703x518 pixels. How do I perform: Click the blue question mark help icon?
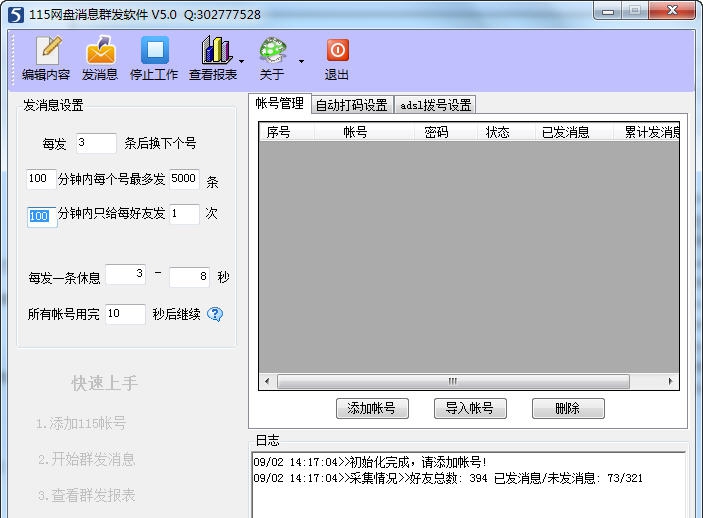[215, 314]
